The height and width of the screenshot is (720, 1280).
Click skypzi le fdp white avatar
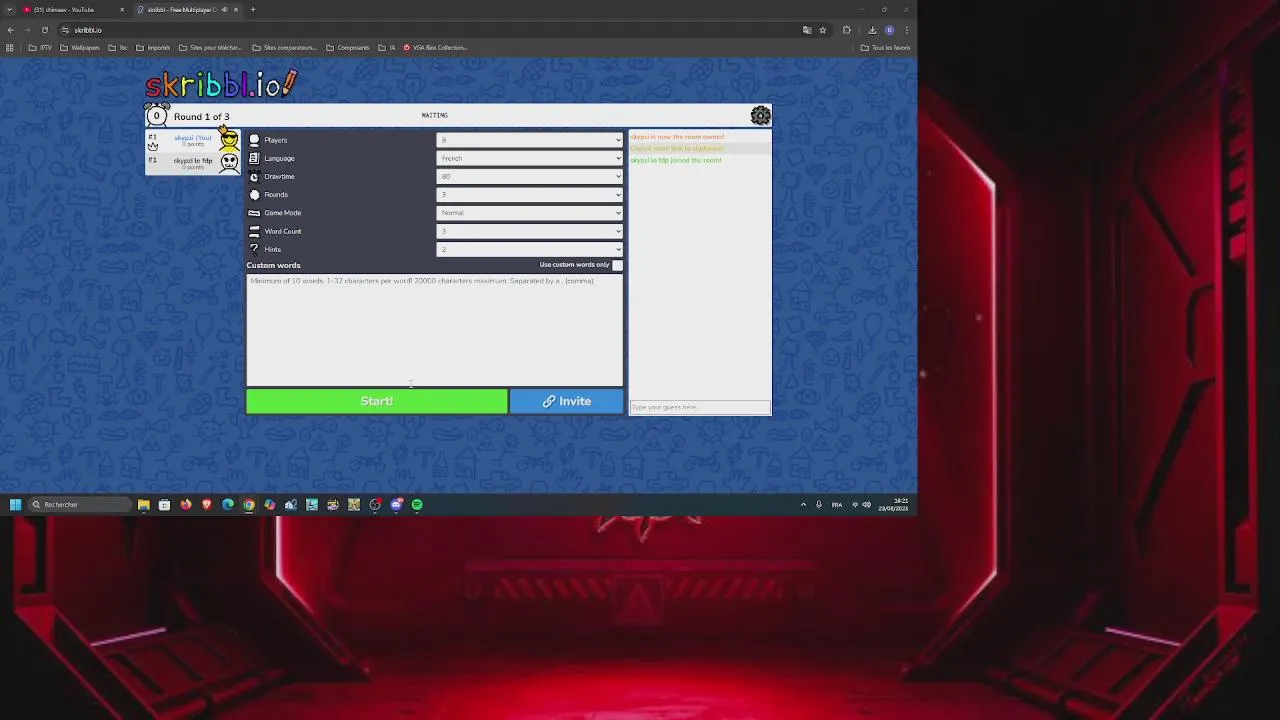[229, 162]
